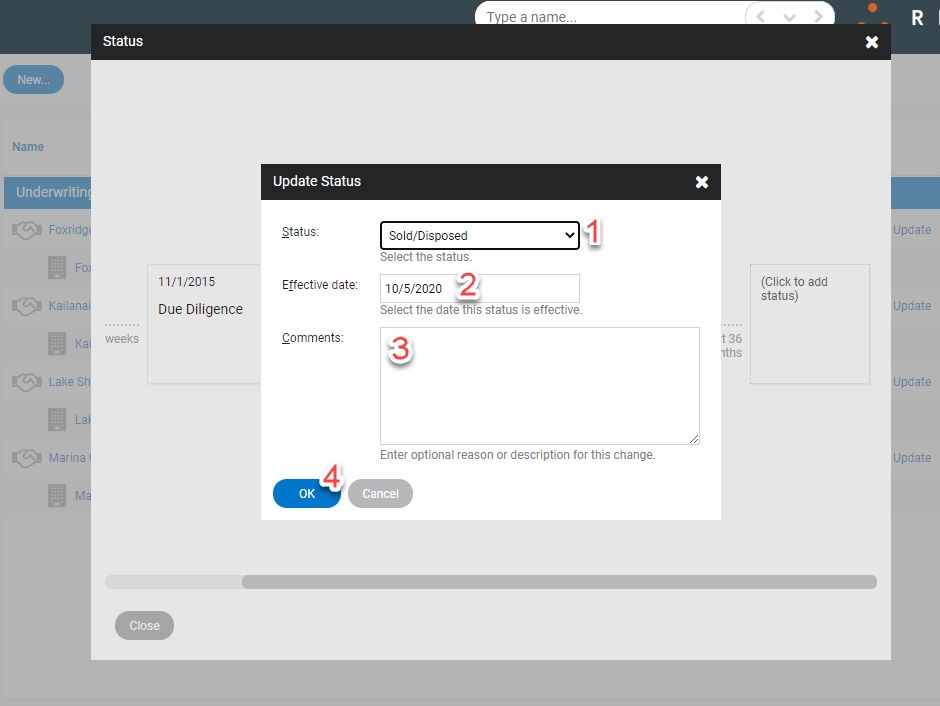Open the Foxridge deal name
The image size is (940, 706).
point(70,230)
